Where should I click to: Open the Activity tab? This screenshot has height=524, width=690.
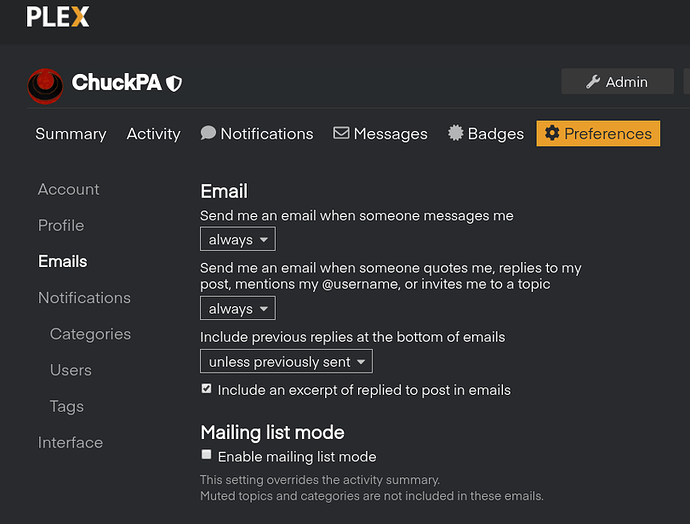click(x=153, y=133)
